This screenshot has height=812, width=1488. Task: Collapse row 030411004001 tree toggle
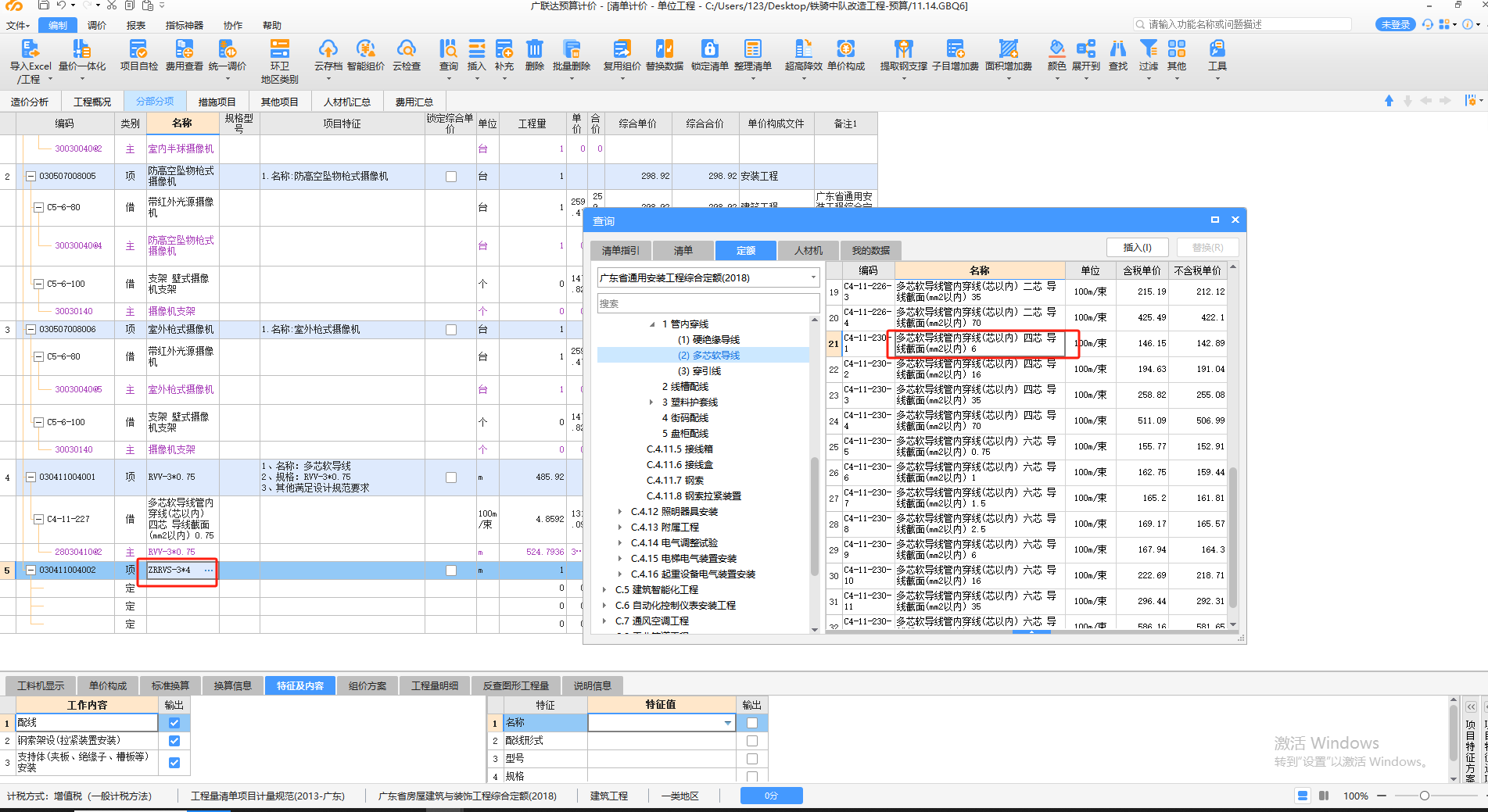(x=31, y=478)
